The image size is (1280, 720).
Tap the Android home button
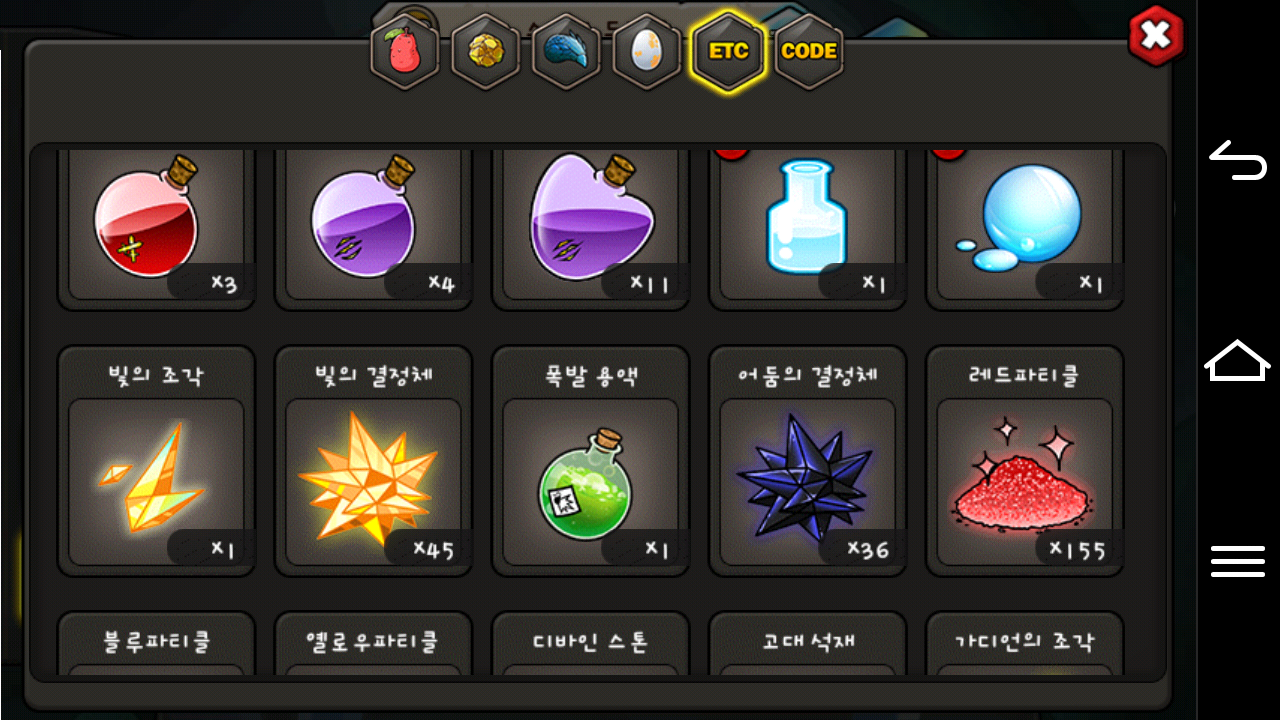point(1238,360)
